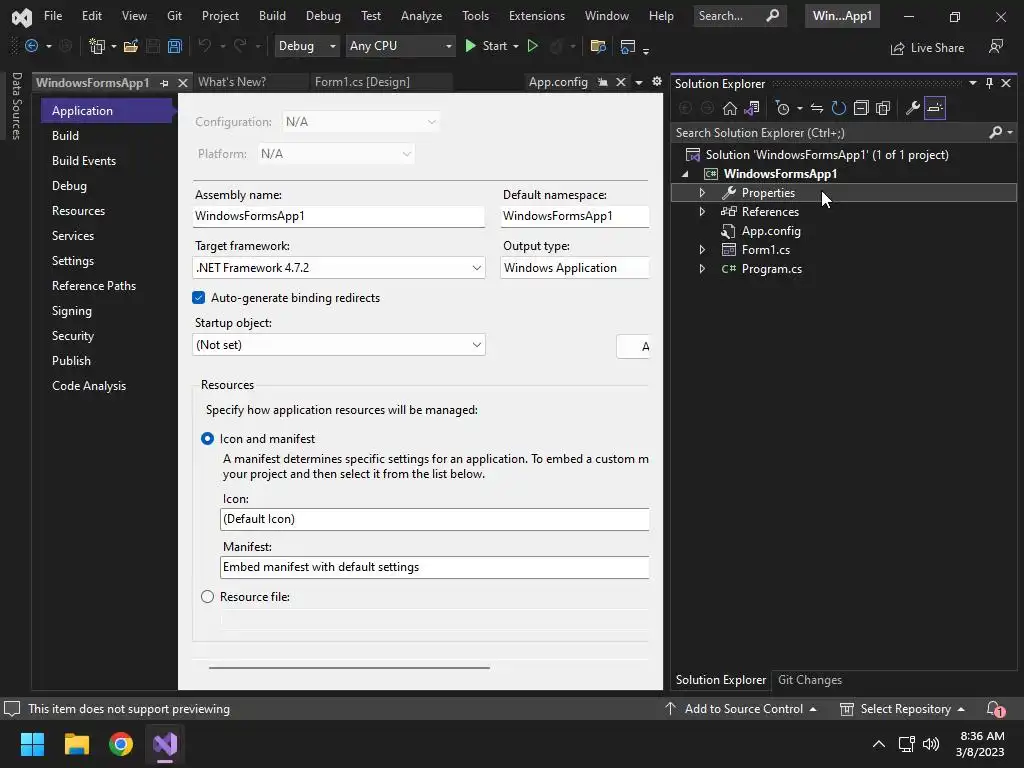Image resolution: width=1024 pixels, height=768 pixels.
Task: Click the Assembly name text field
Action: [338, 216]
